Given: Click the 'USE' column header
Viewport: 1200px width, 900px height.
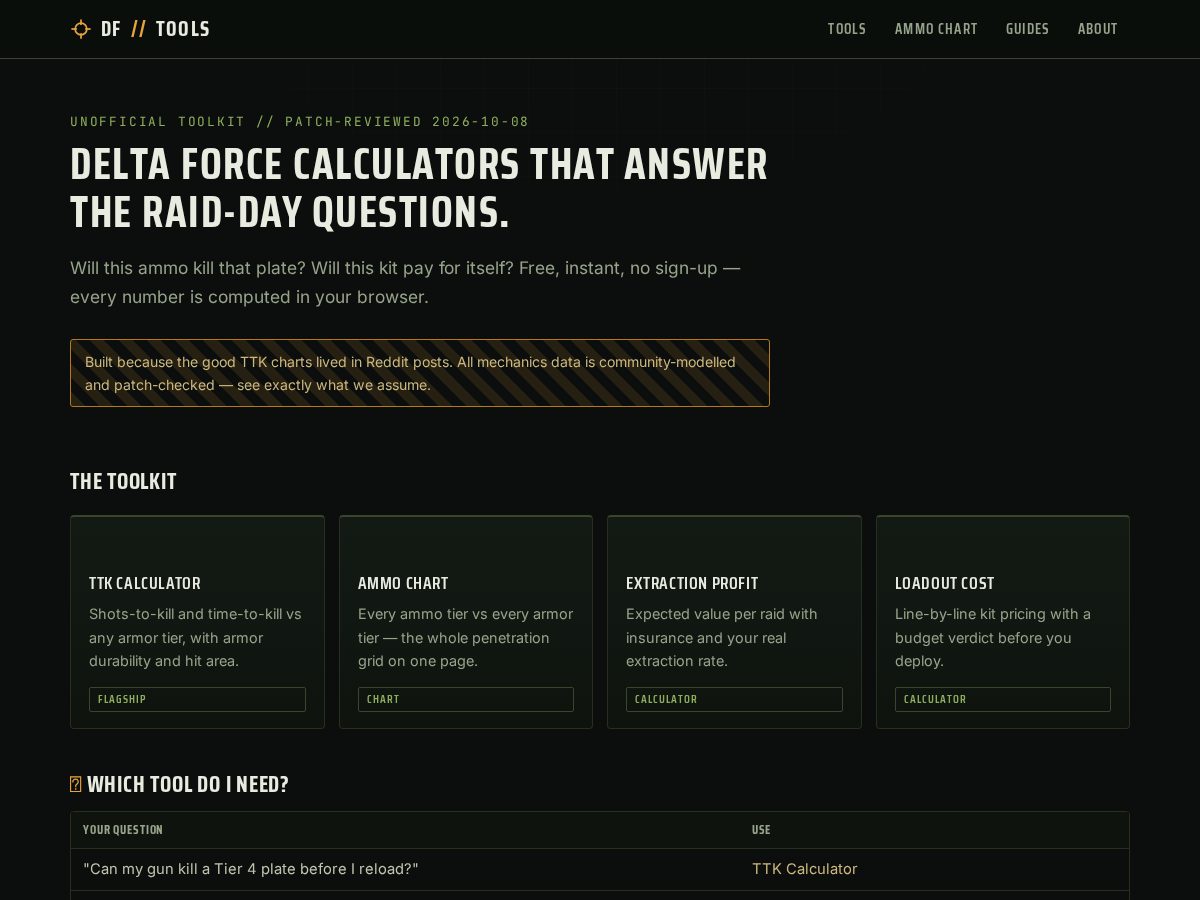Looking at the screenshot, I should 761,830.
